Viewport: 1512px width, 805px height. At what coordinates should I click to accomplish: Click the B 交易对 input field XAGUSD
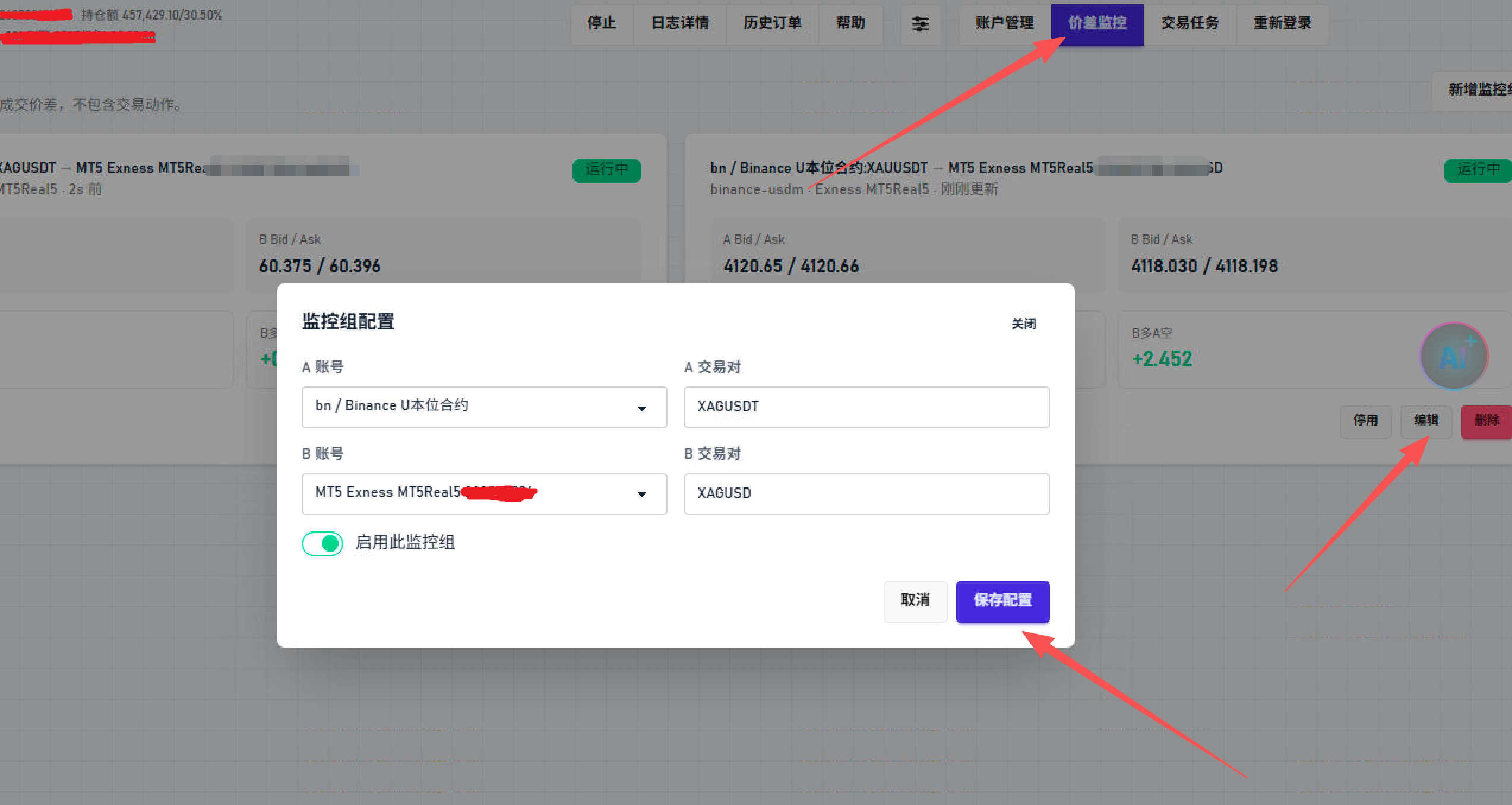(x=866, y=494)
